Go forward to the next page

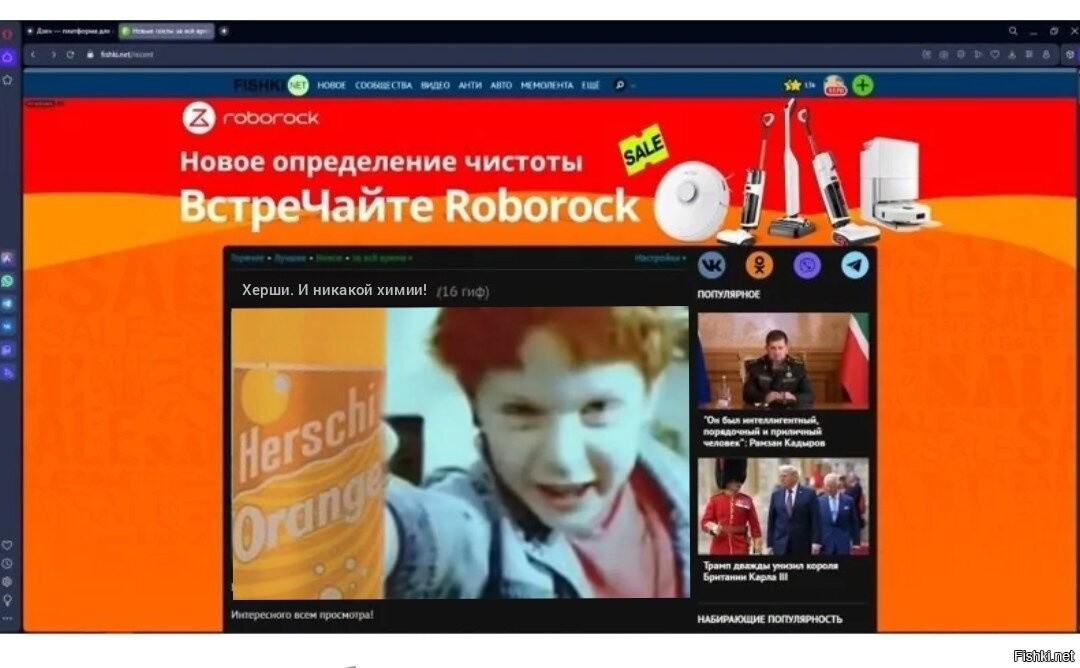[52, 54]
